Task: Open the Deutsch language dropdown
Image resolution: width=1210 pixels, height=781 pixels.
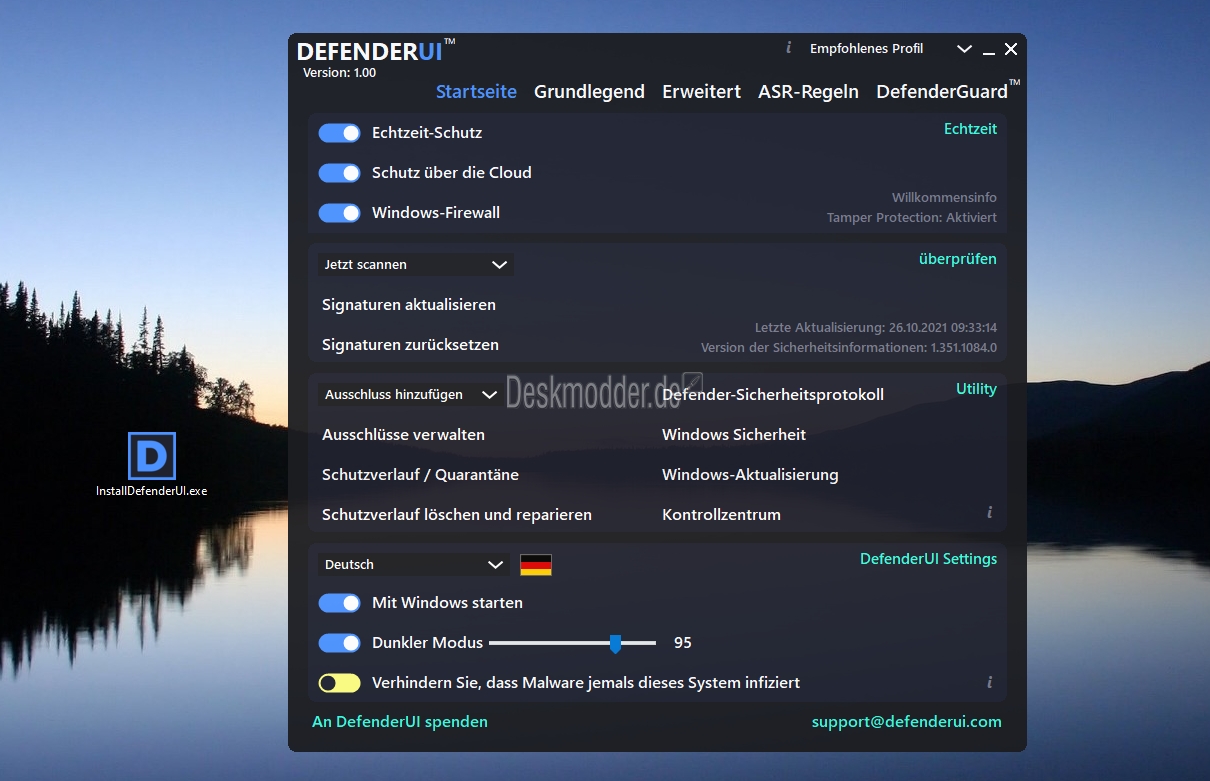Action: point(415,565)
